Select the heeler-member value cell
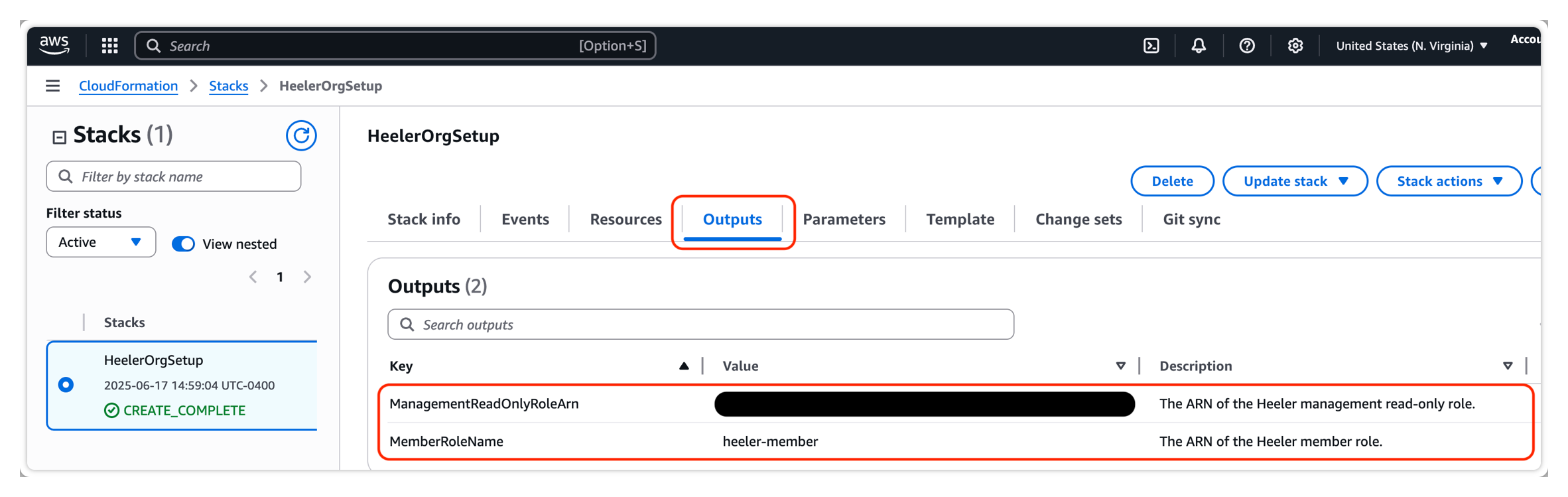Viewport: 1568px width, 497px height. click(770, 441)
